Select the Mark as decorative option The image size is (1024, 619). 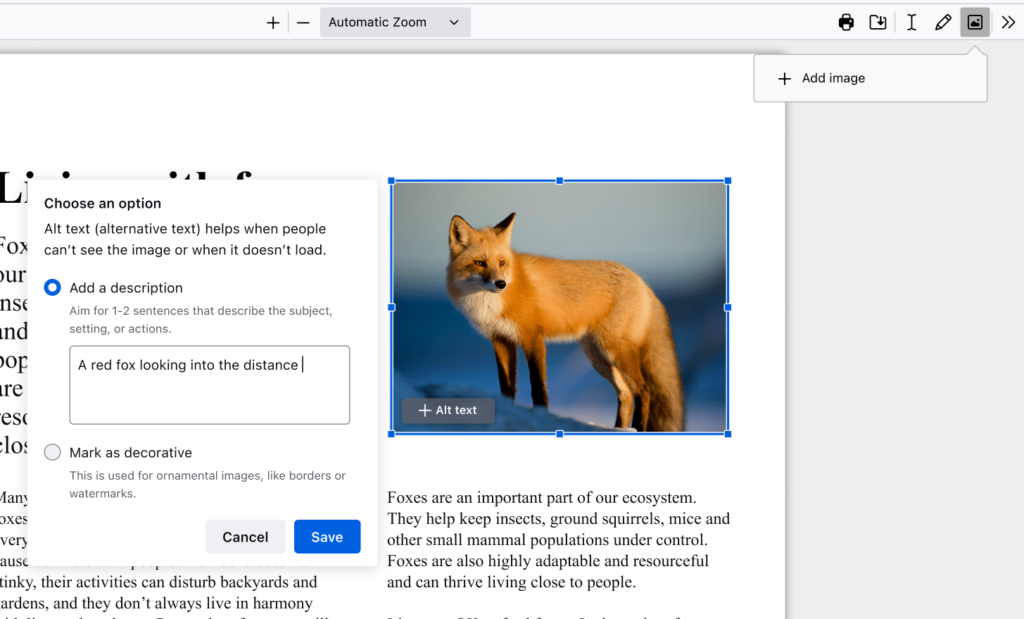click(52, 452)
